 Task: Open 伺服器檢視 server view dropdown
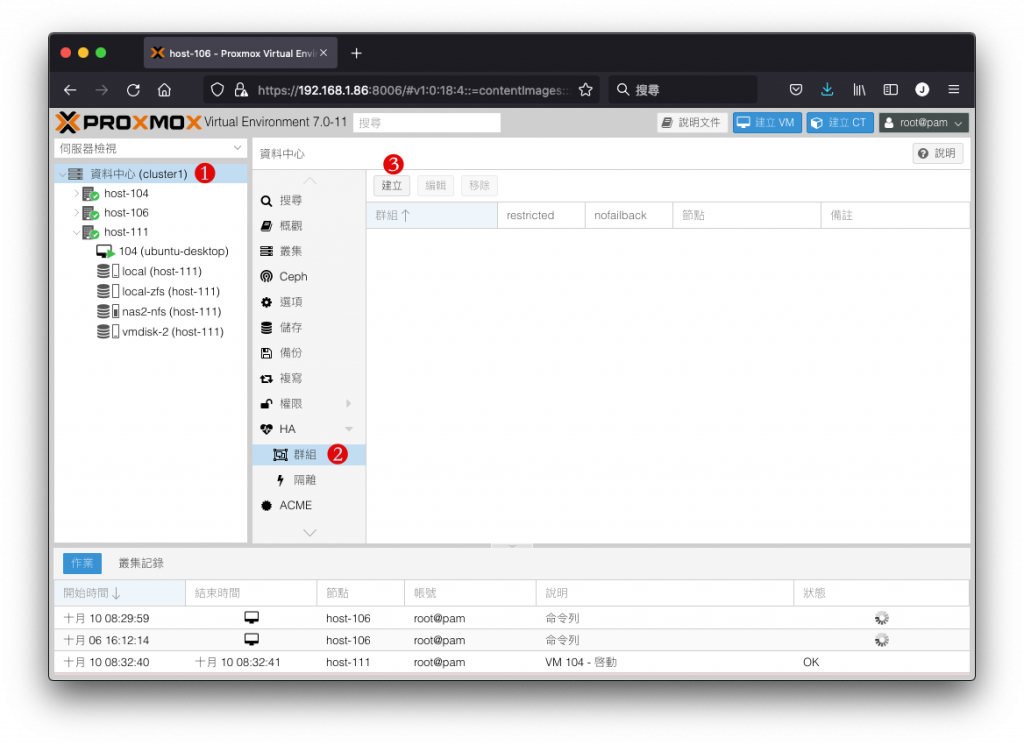click(151, 148)
